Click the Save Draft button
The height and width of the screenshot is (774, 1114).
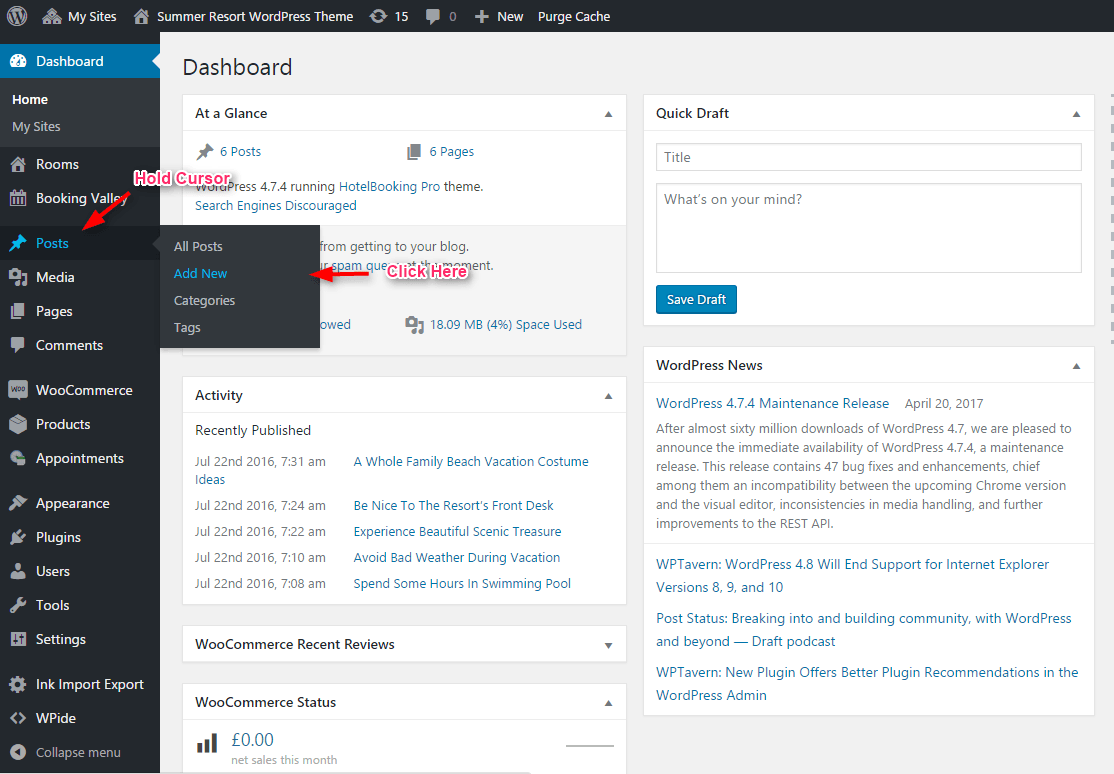tap(696, 299)
